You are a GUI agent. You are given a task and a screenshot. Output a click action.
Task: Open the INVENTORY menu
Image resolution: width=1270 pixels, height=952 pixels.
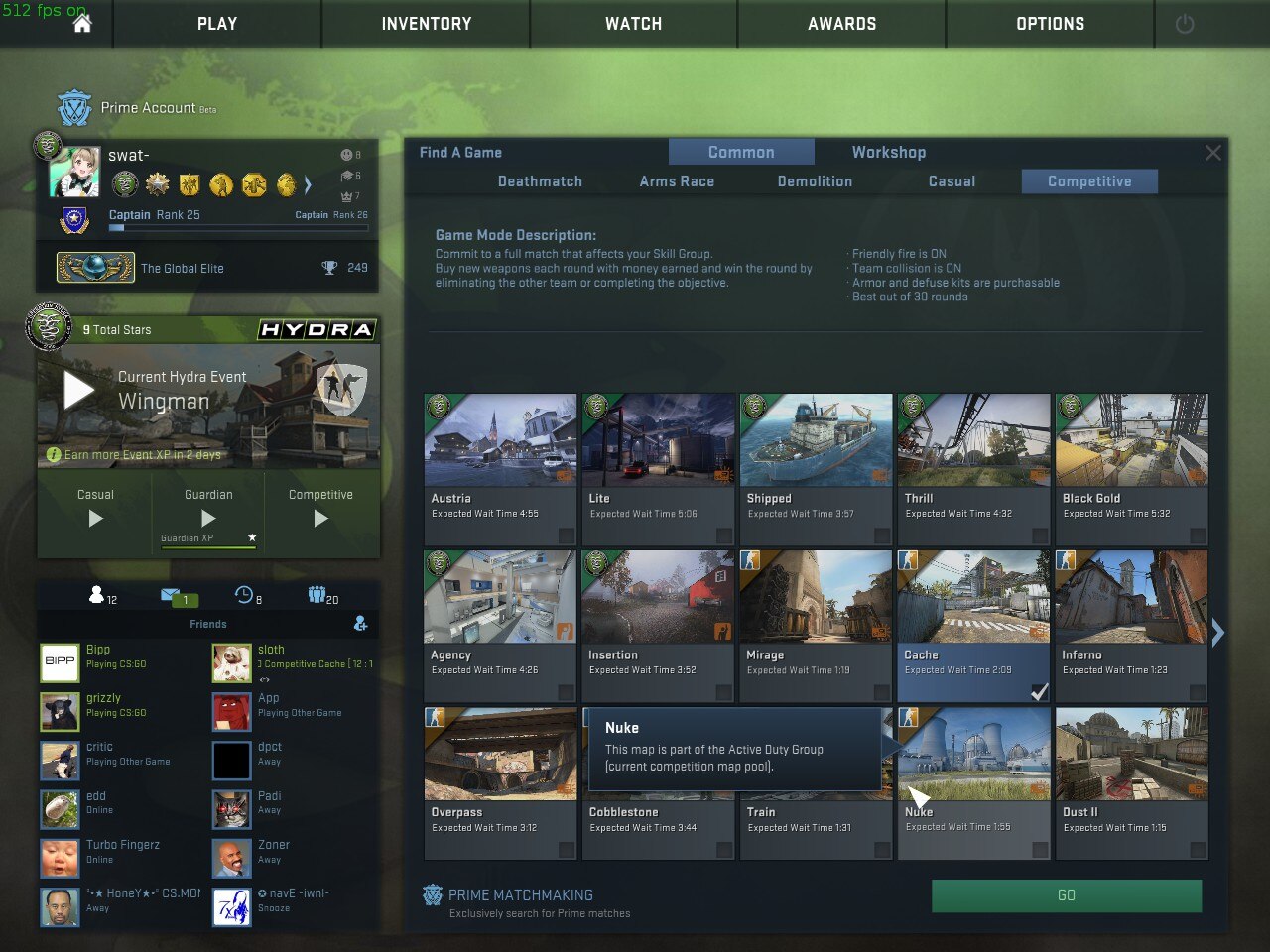(x=427, y=24)
